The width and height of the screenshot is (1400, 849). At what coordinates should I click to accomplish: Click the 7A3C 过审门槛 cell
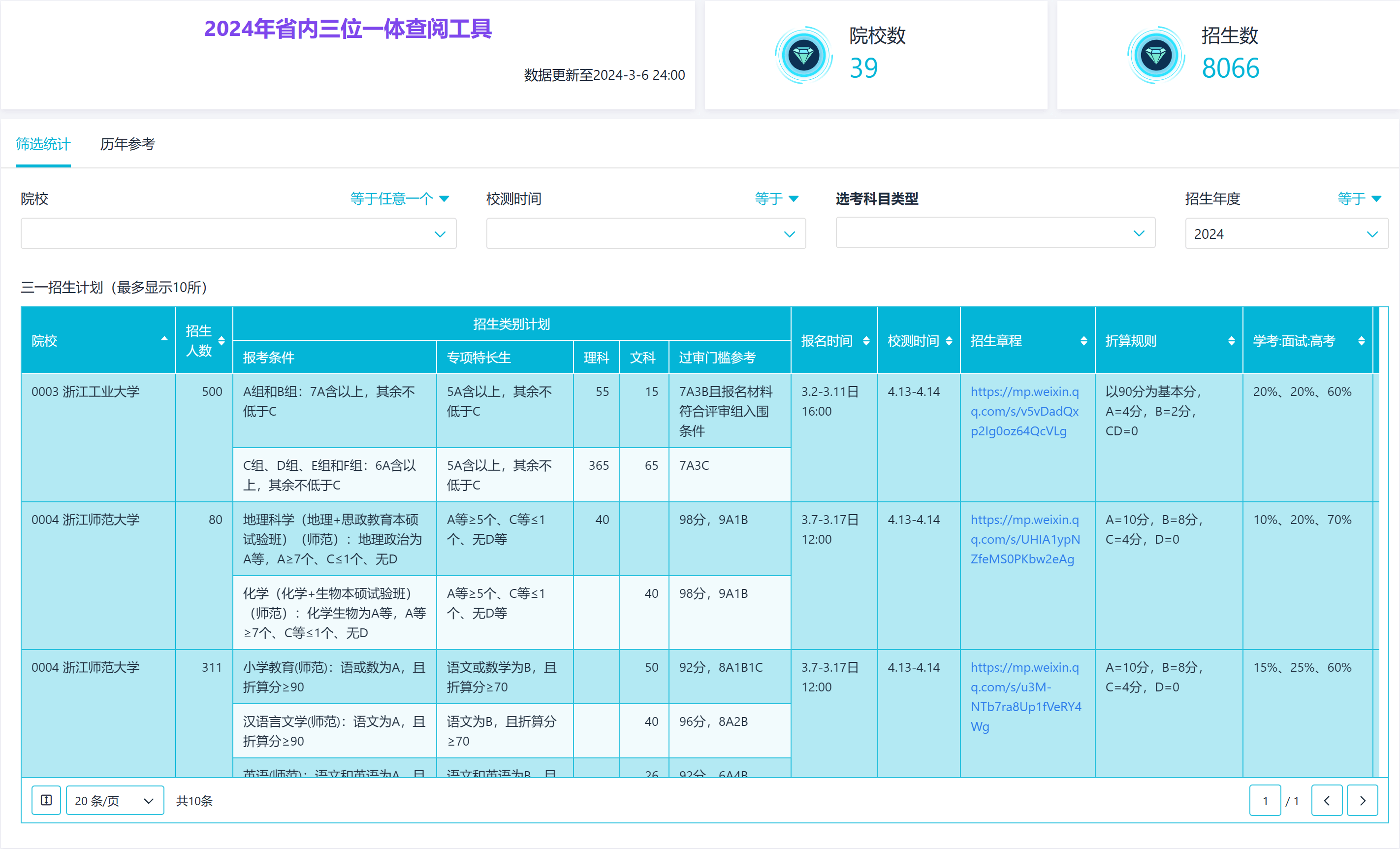pyautogui.click(x=730, y=475)
